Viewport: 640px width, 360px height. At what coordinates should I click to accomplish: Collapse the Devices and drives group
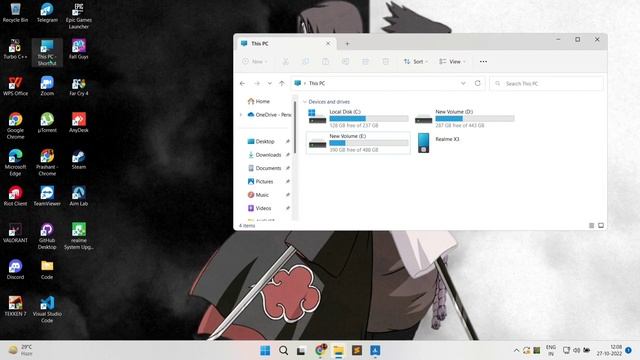(x=304, y=102)
